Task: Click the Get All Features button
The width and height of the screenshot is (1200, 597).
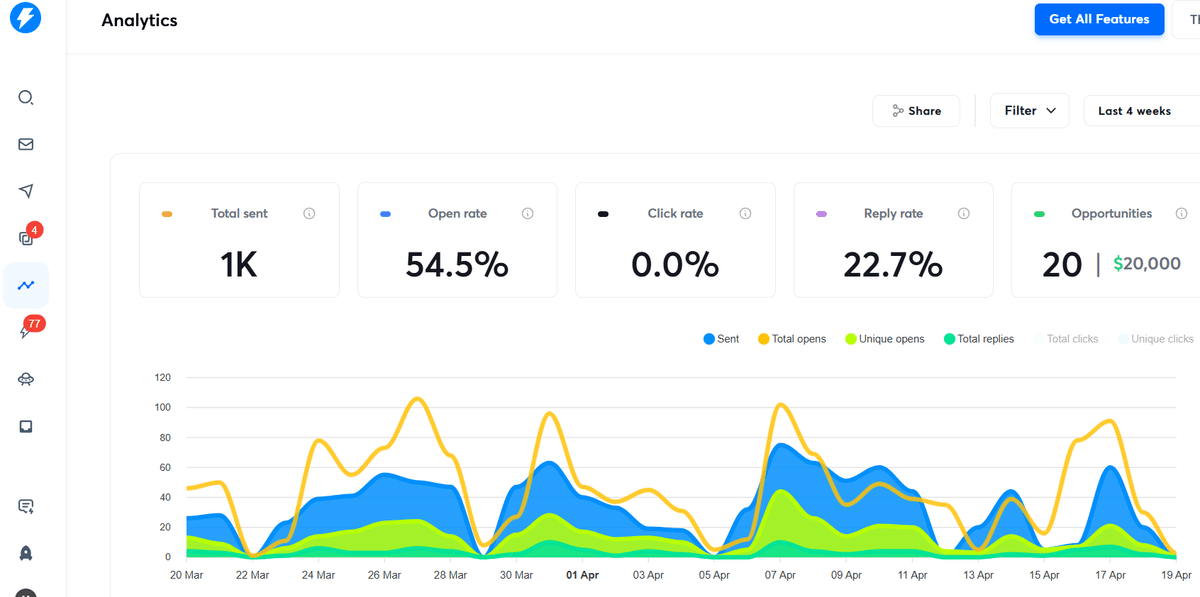Action: point(1099,19)
